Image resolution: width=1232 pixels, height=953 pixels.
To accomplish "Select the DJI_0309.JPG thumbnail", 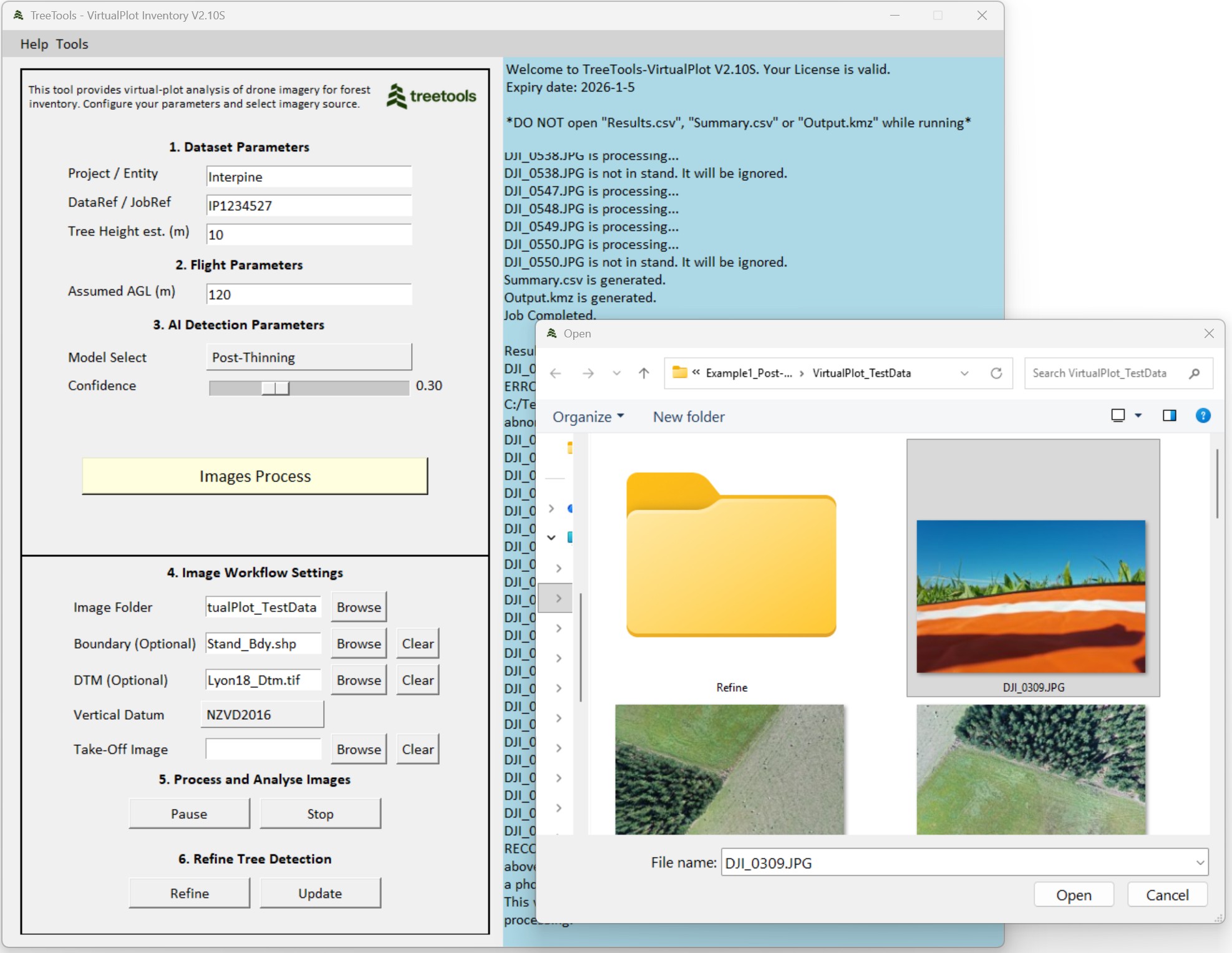I will click(x=1032, y=596).
